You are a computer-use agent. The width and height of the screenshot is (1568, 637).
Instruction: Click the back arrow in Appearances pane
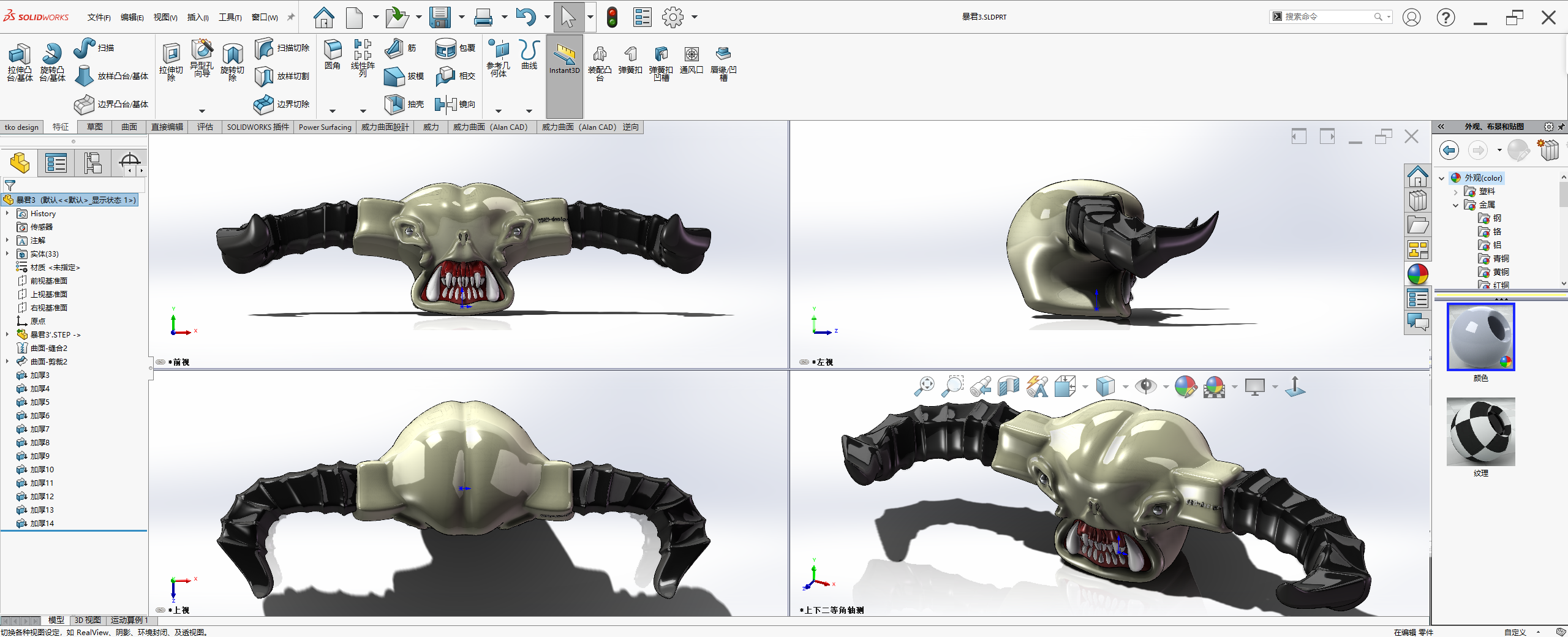click(1449, 149)
